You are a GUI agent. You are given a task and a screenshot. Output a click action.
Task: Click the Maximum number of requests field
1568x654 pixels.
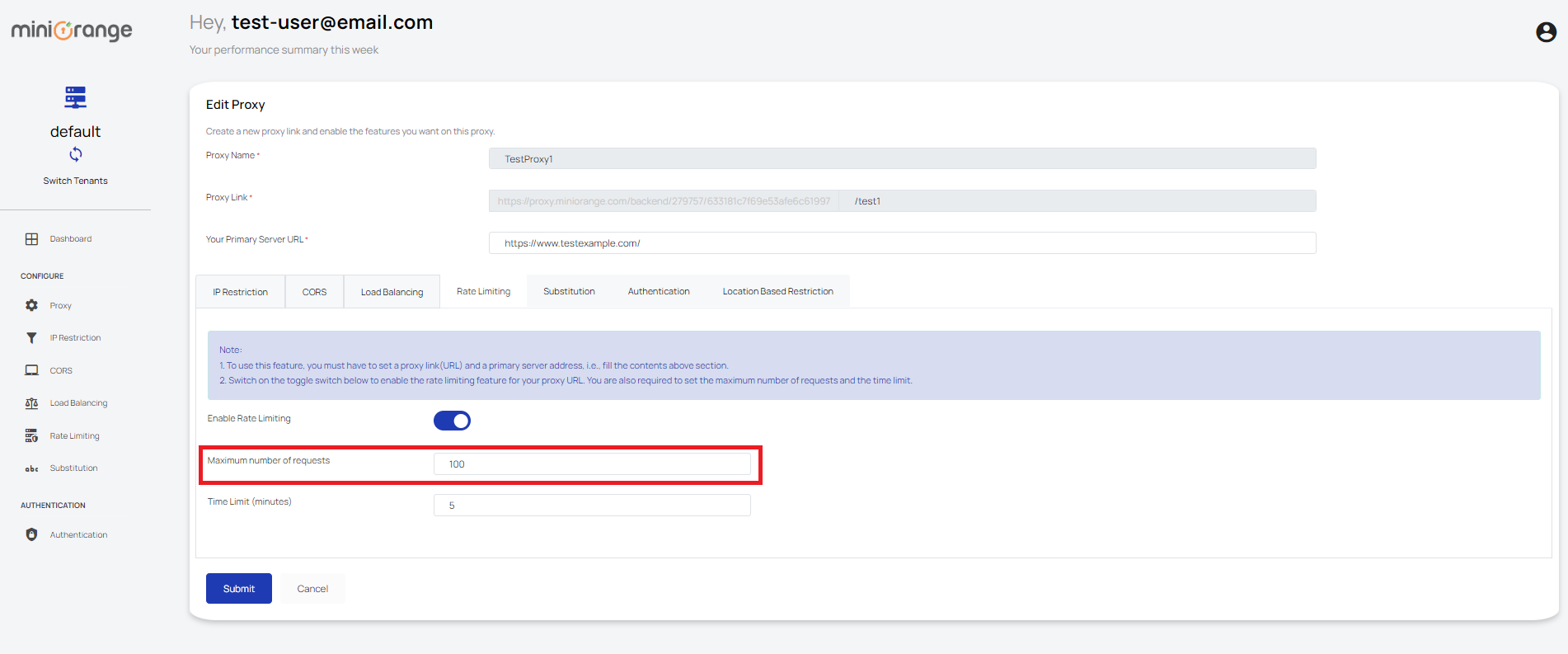[x=592, y=464]
